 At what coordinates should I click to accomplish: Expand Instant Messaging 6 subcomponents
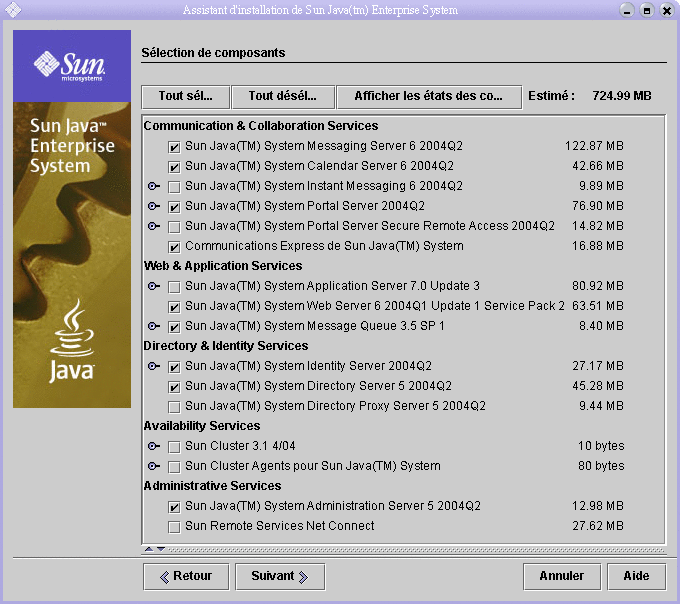pyautogui.click(x=154, y=186)
